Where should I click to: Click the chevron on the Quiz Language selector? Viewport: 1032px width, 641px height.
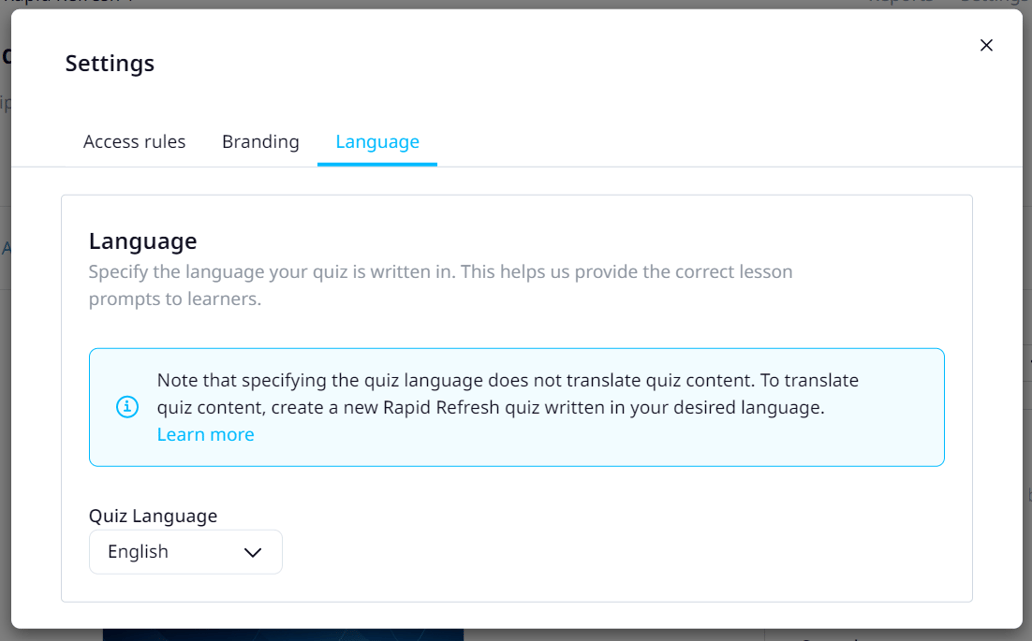[x=254, y=551]
